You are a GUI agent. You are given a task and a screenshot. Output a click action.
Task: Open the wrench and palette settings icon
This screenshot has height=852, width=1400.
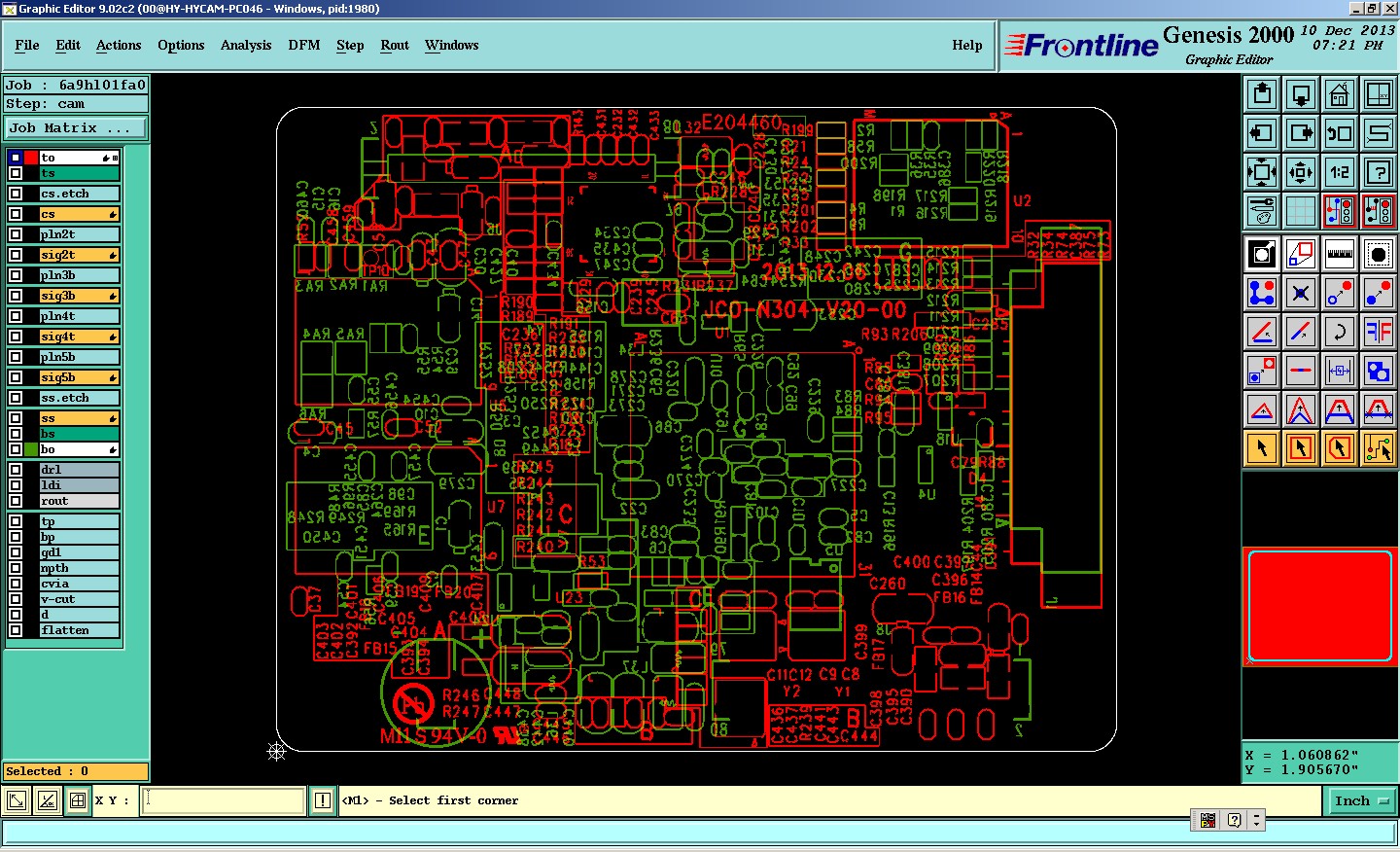click(1262, 210)
